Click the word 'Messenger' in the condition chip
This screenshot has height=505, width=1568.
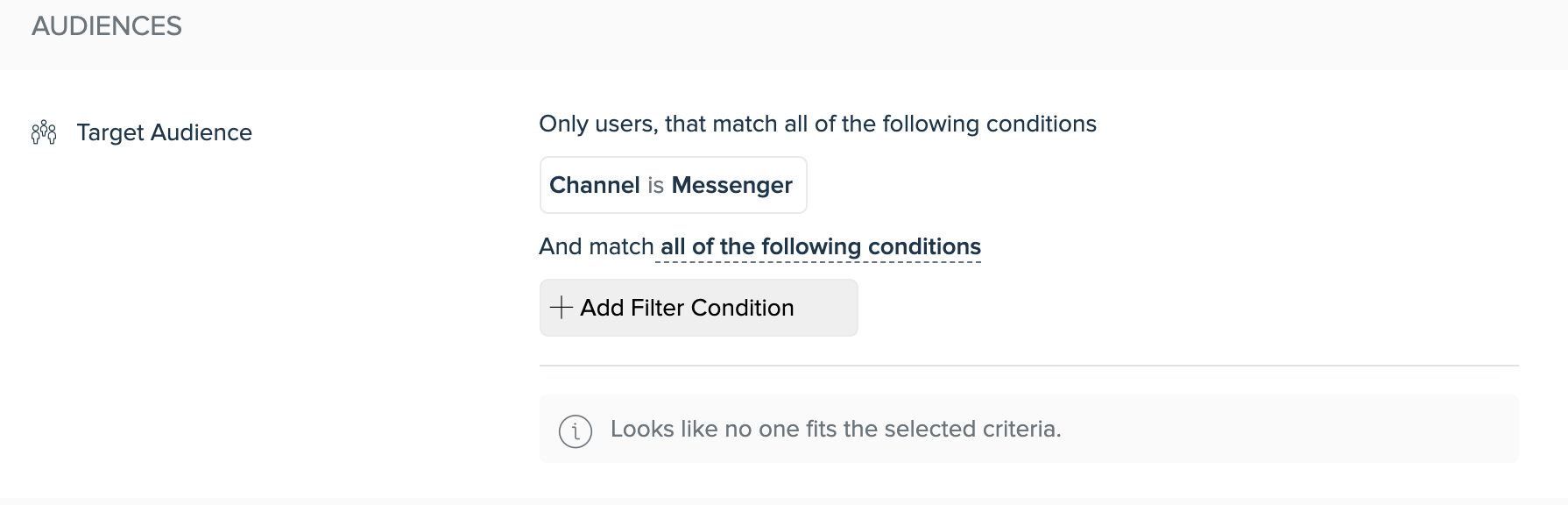coord(731,185)
